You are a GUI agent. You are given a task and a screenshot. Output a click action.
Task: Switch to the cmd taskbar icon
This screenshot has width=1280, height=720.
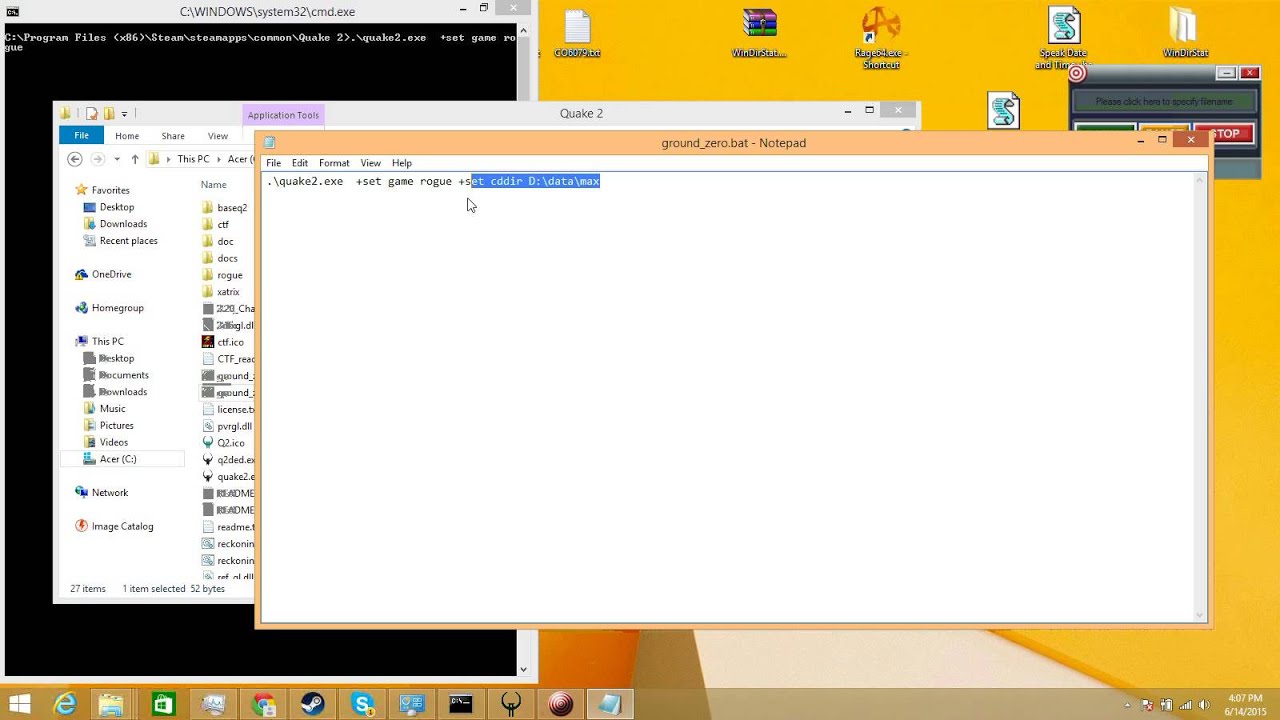461,705
